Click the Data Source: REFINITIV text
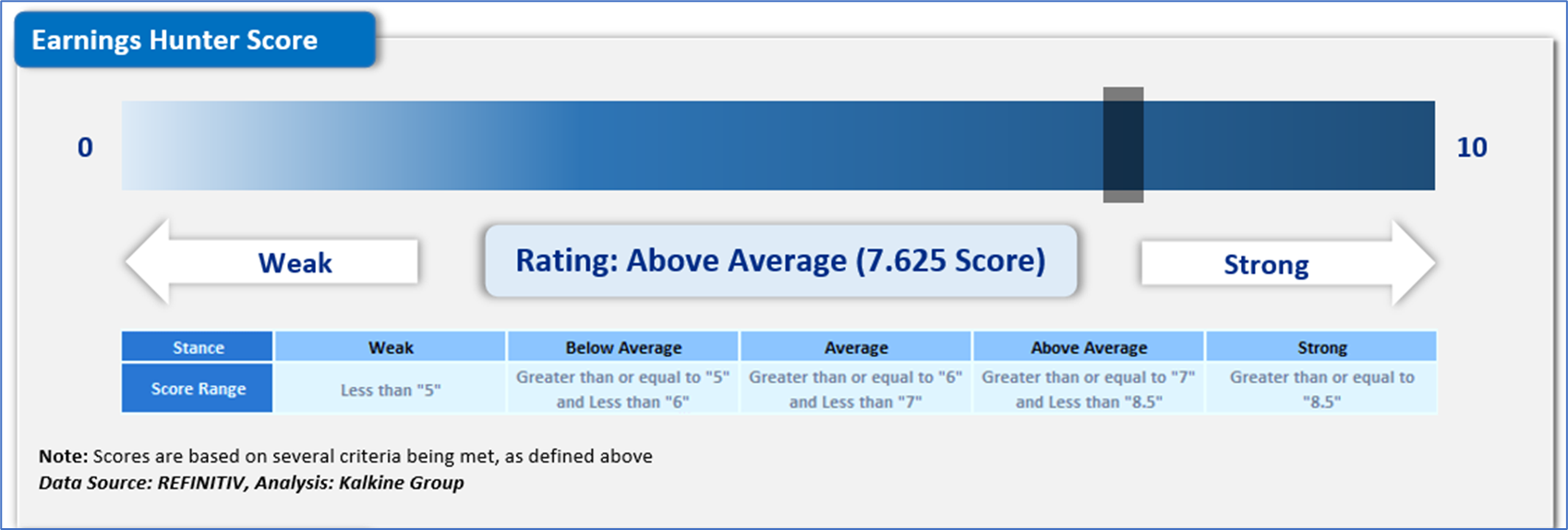The width and height of the screenshot is (1568, 530). coord(144,483)
